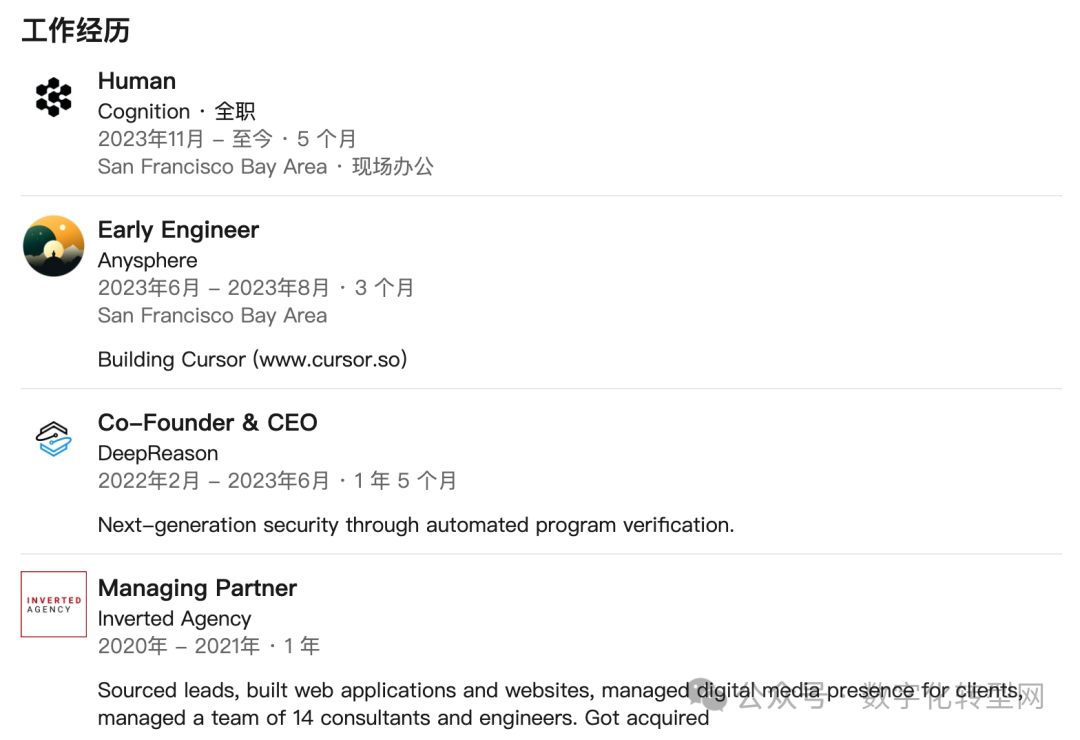Open the DeepReason company name text
The height and width of the screenshot is (740, 1080).
(x=157, y=453)
